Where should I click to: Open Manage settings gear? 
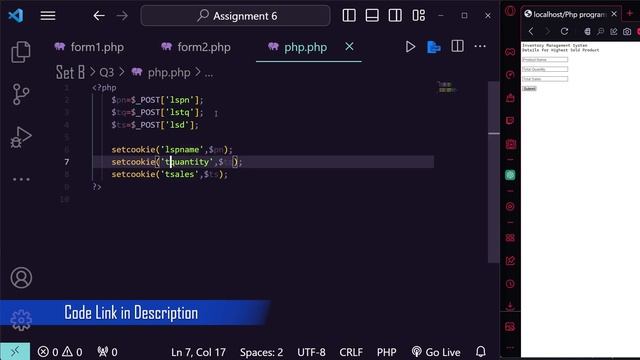click(21, 320)
